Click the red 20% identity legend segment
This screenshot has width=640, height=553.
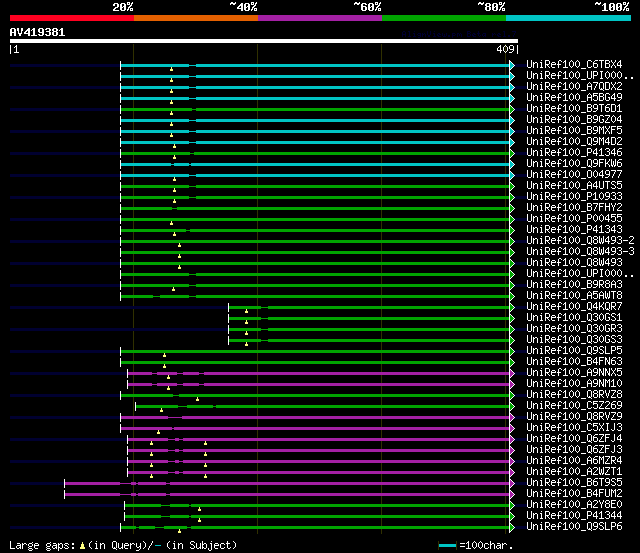tap(72, 18)
